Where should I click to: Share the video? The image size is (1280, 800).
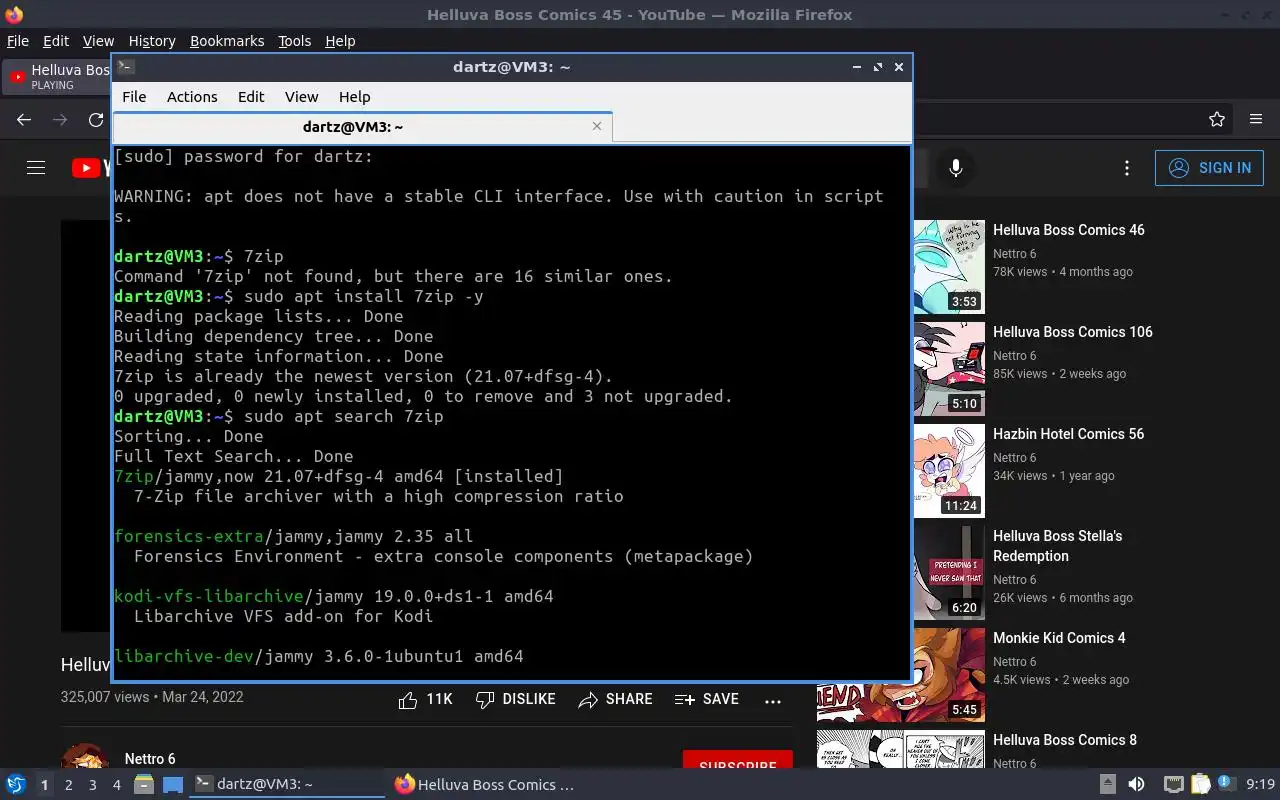[615, 699]
